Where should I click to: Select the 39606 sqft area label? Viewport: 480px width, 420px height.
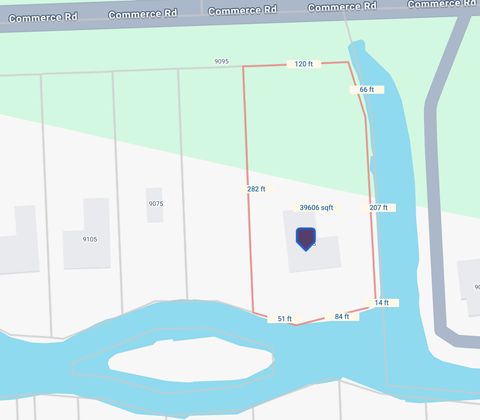[x=316, y=208]
